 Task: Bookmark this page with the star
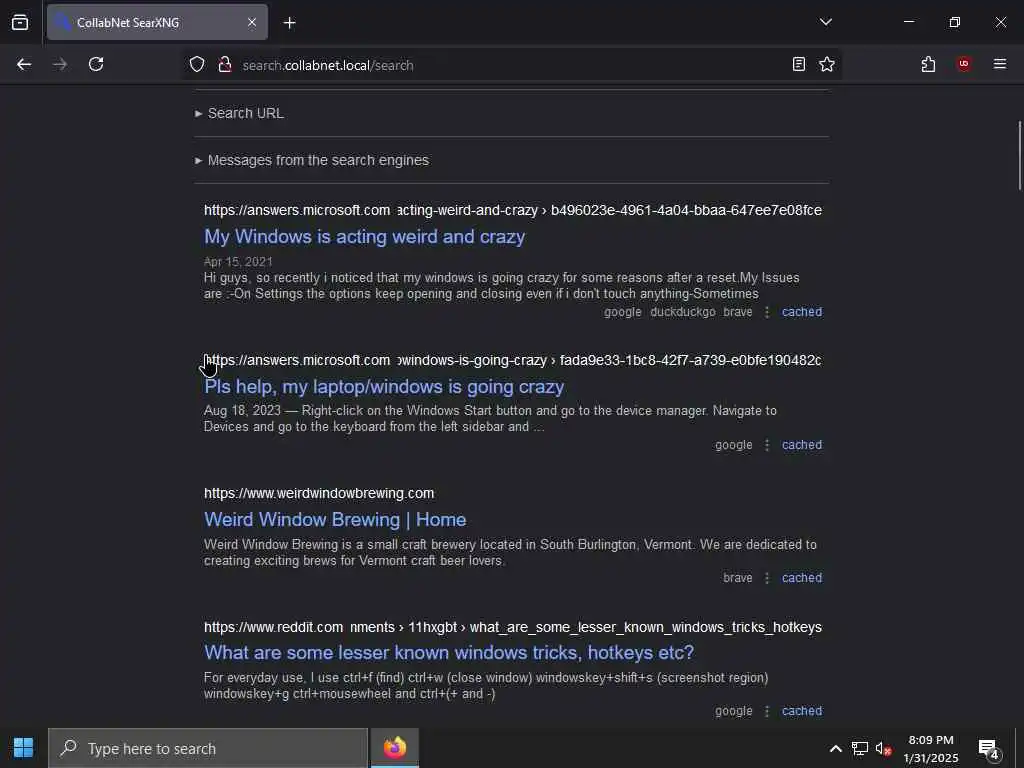(x=827, y=65)
